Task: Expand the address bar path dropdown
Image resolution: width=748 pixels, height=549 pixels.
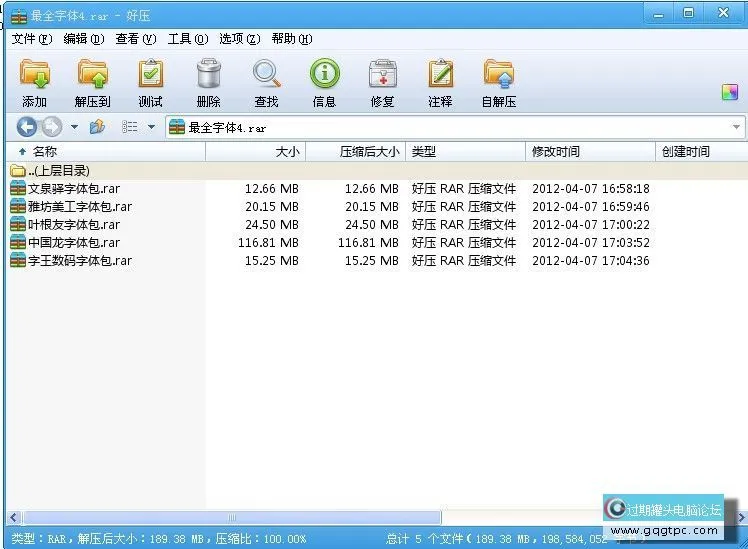Action: coord(736,127)
